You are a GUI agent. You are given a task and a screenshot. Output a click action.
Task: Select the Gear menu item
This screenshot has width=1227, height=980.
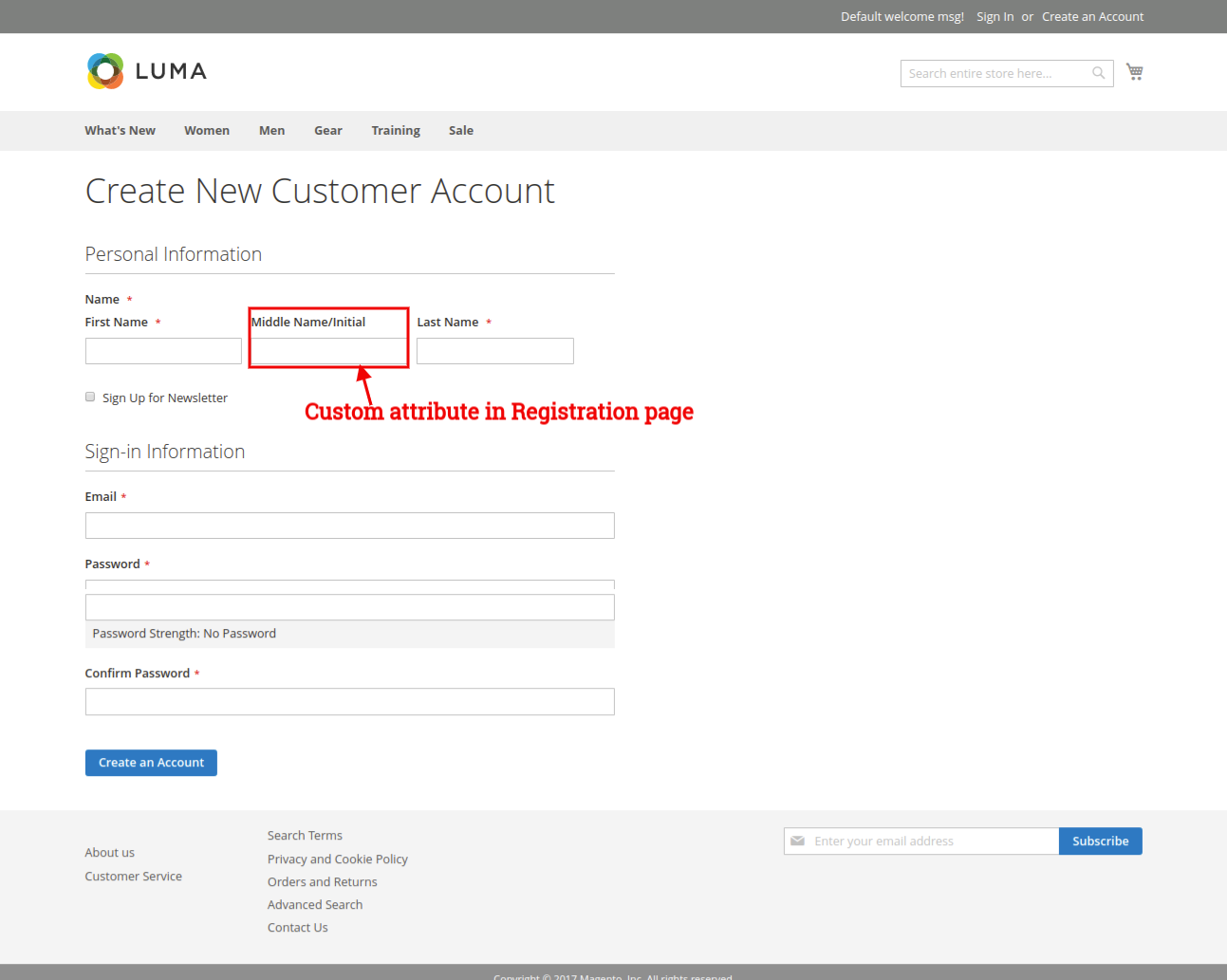(328, 131)
